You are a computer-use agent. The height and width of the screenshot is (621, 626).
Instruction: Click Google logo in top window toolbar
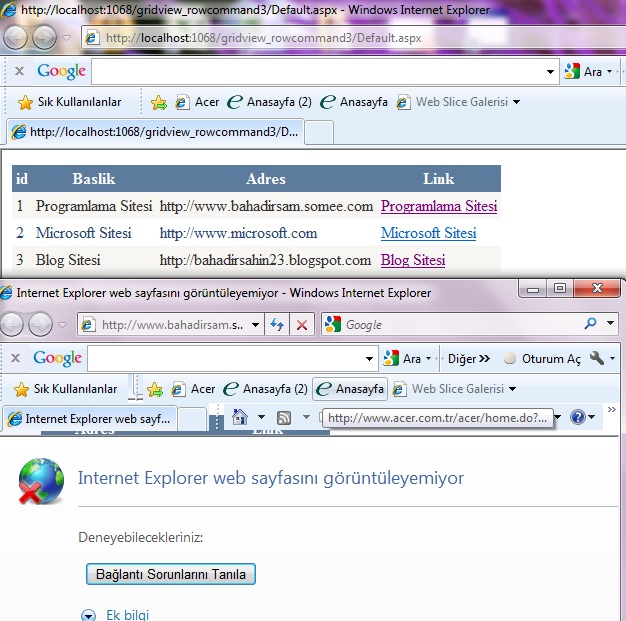coord(61,71)
